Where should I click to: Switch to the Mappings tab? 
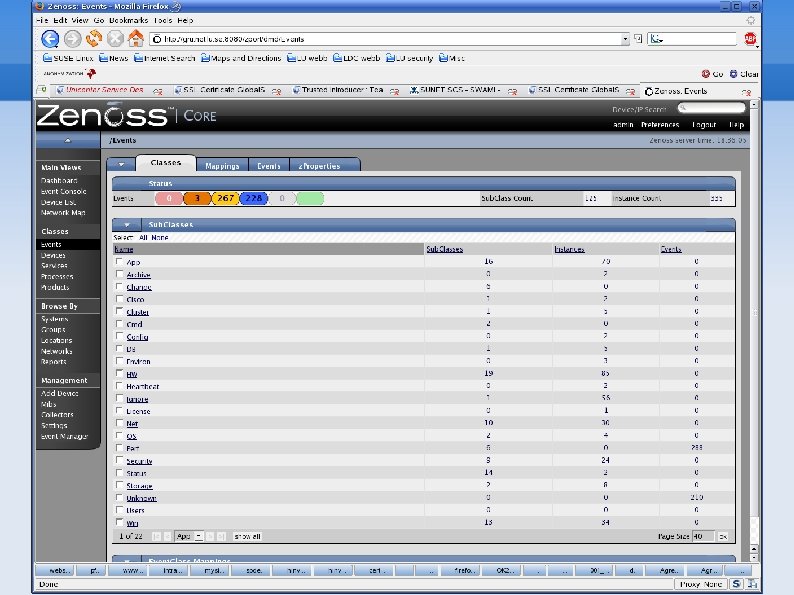222,166
